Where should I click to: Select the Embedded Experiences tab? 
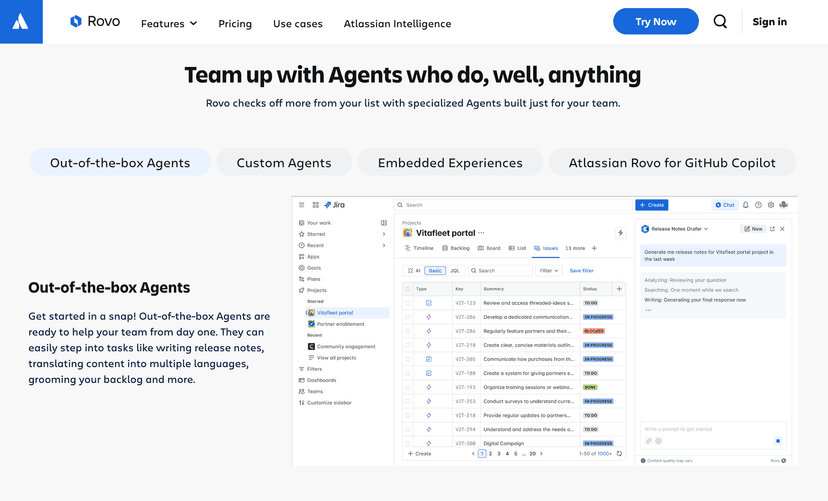click(450, 163)
